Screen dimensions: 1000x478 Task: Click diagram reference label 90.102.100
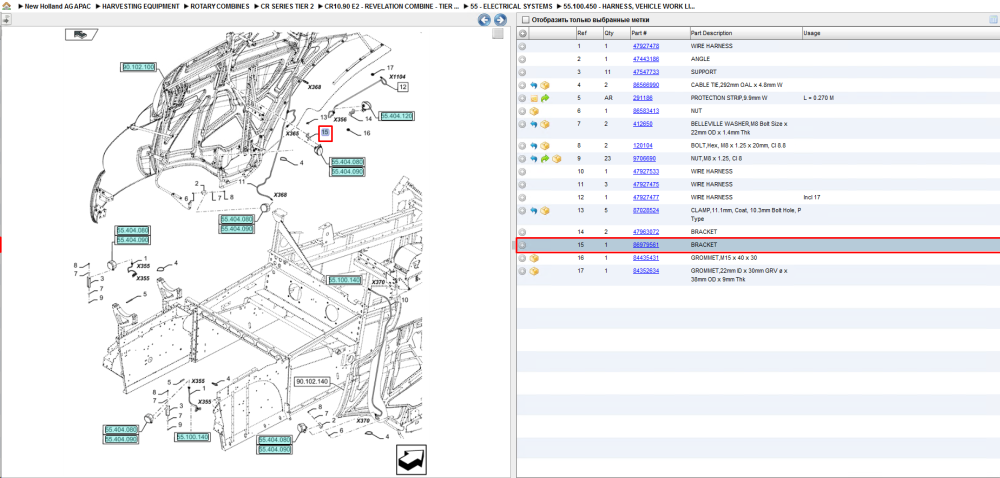click(x=138, y=67)
